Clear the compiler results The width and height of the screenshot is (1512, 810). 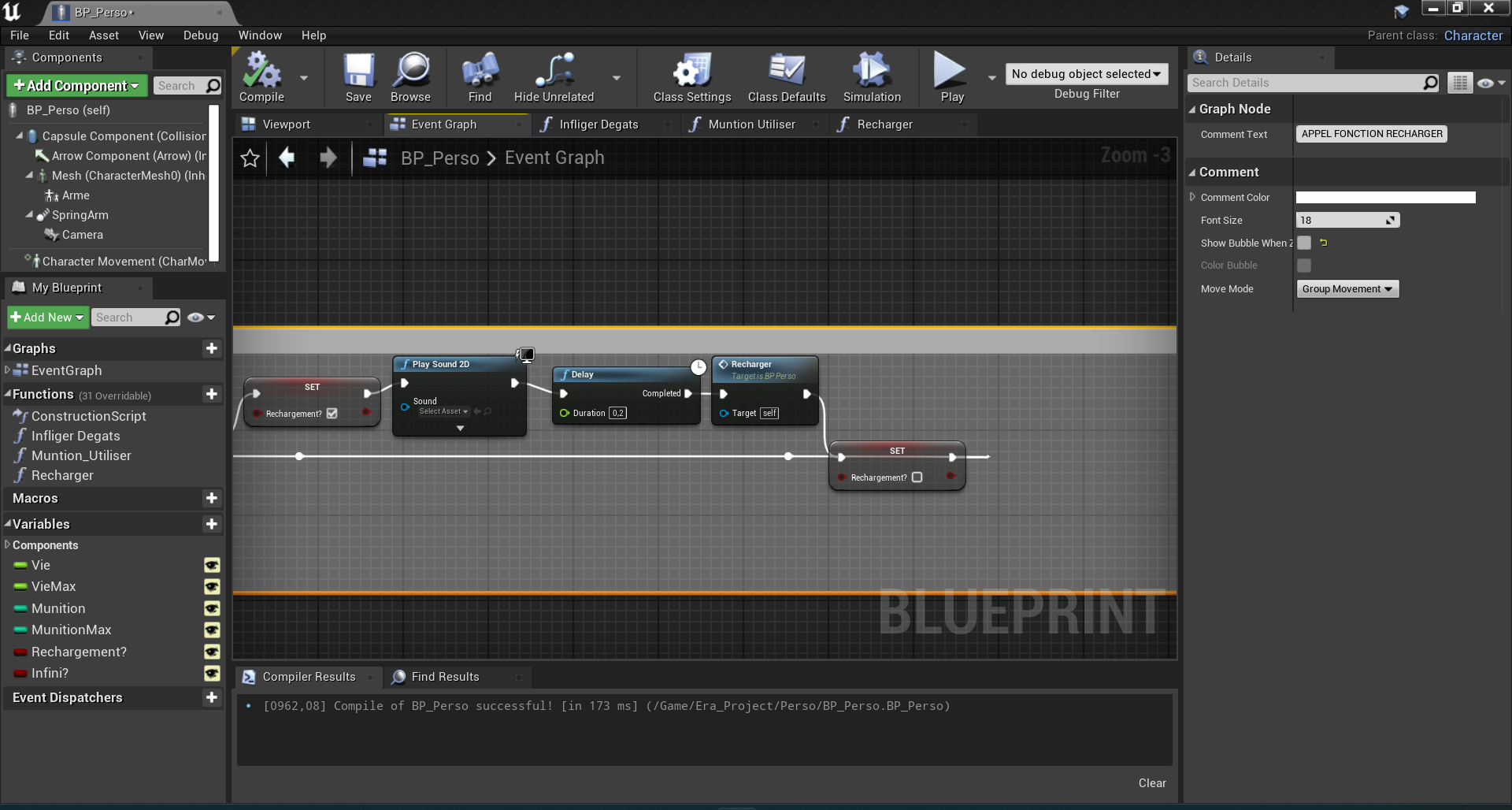point(1151,783)
